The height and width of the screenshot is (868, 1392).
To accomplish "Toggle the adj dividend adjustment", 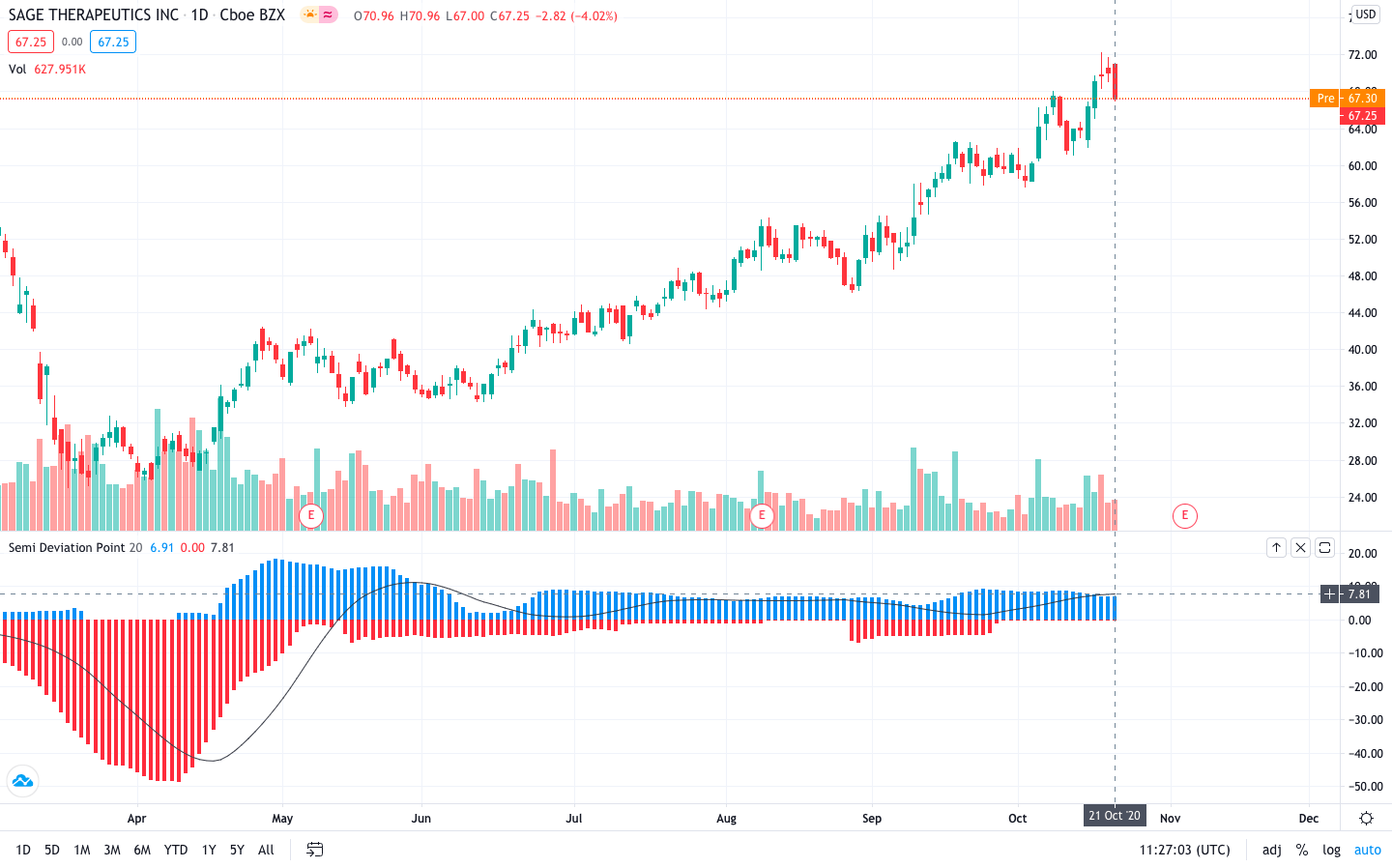I will coord(1272,850).
